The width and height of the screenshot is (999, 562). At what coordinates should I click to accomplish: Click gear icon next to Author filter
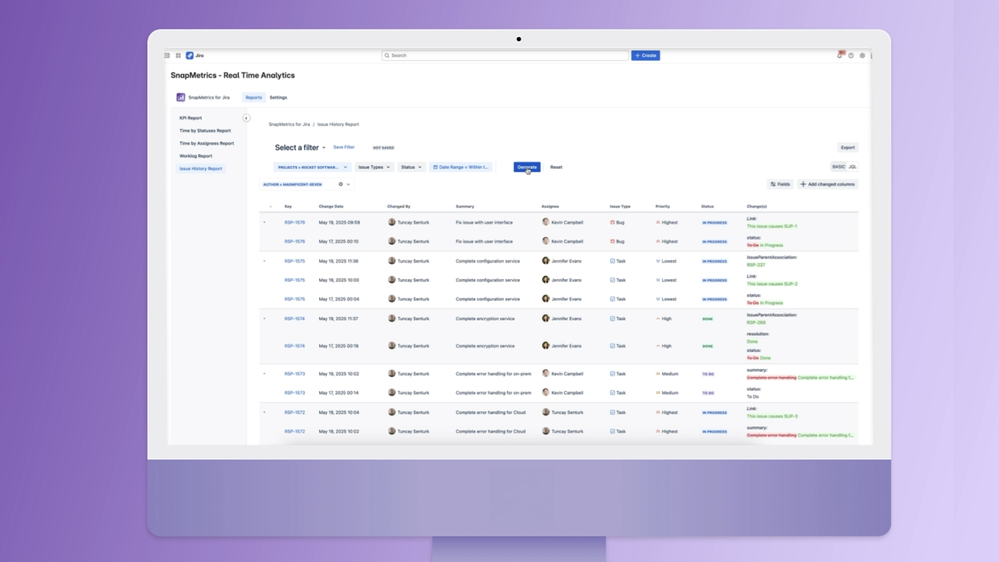click(341, 184)
